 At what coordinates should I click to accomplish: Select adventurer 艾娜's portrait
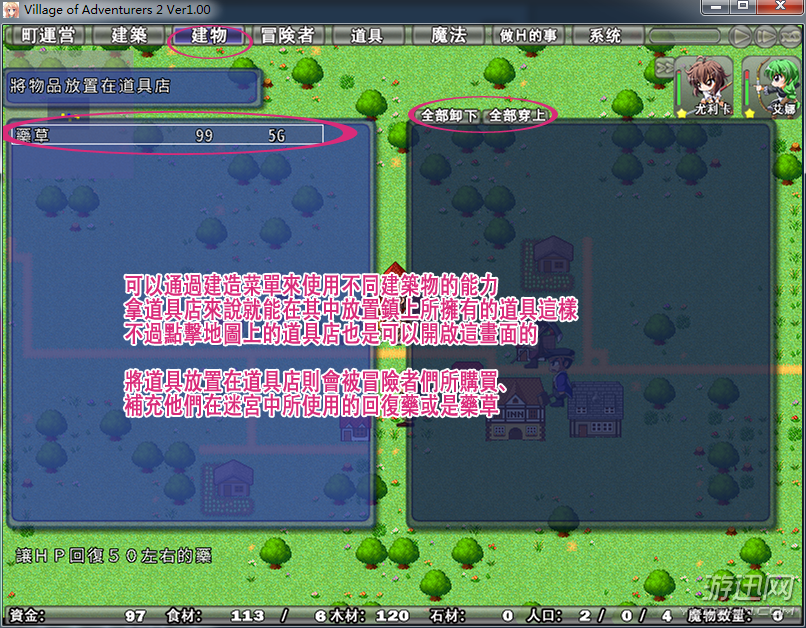(772, 86)
